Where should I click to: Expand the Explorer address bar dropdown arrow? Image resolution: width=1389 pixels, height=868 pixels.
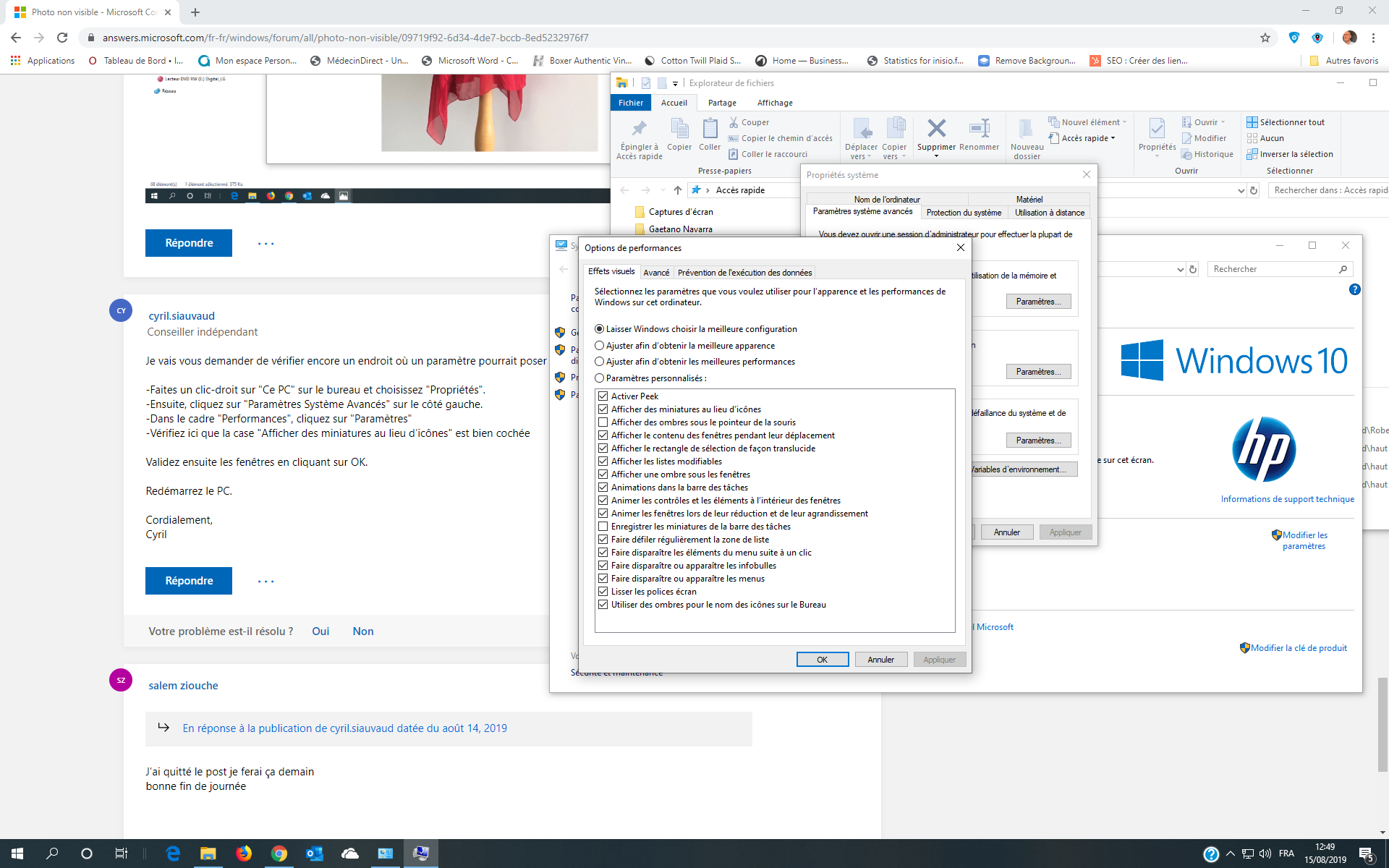(1241, 190)
